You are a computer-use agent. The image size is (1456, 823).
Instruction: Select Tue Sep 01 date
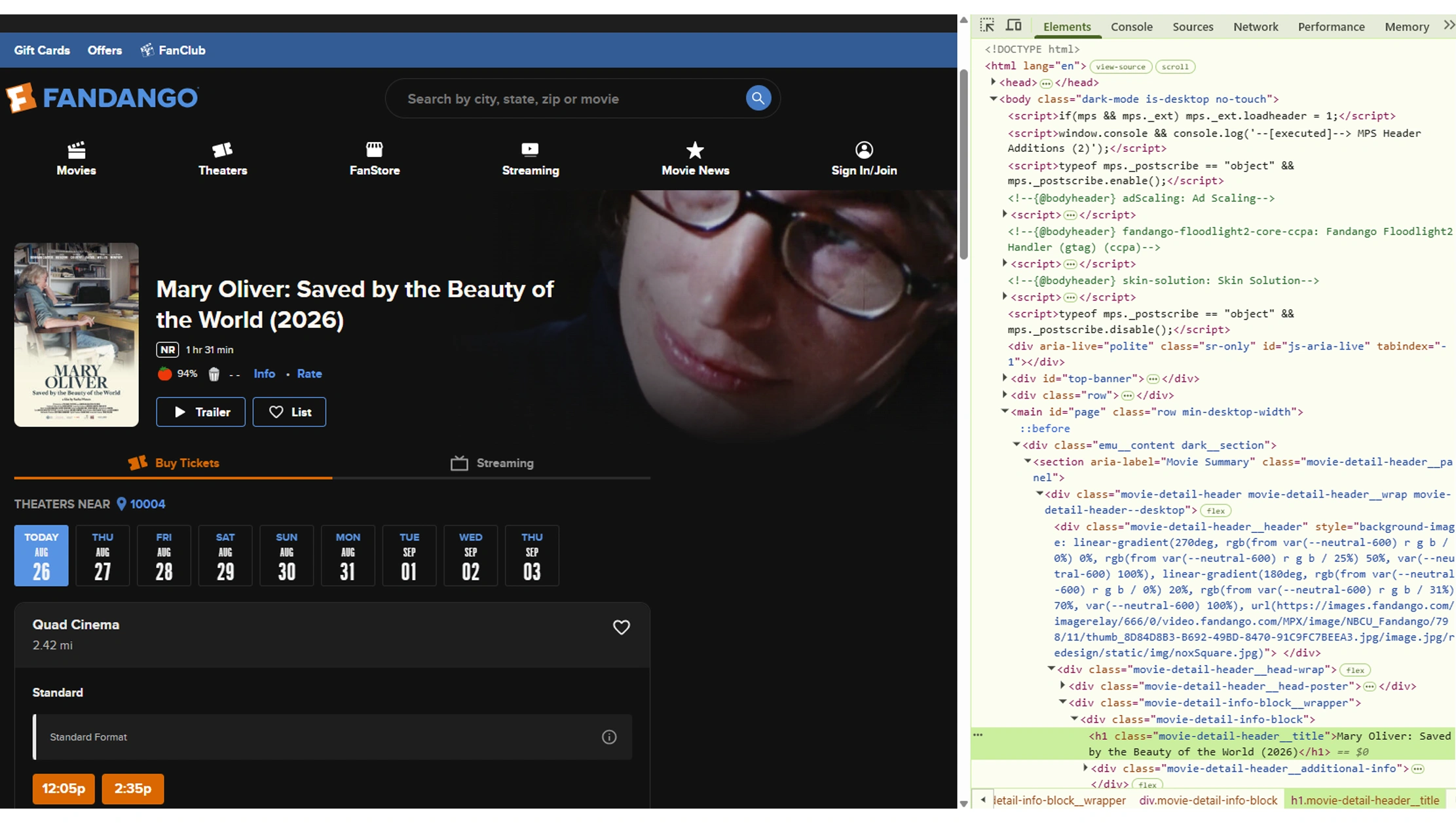pos(409,555)
